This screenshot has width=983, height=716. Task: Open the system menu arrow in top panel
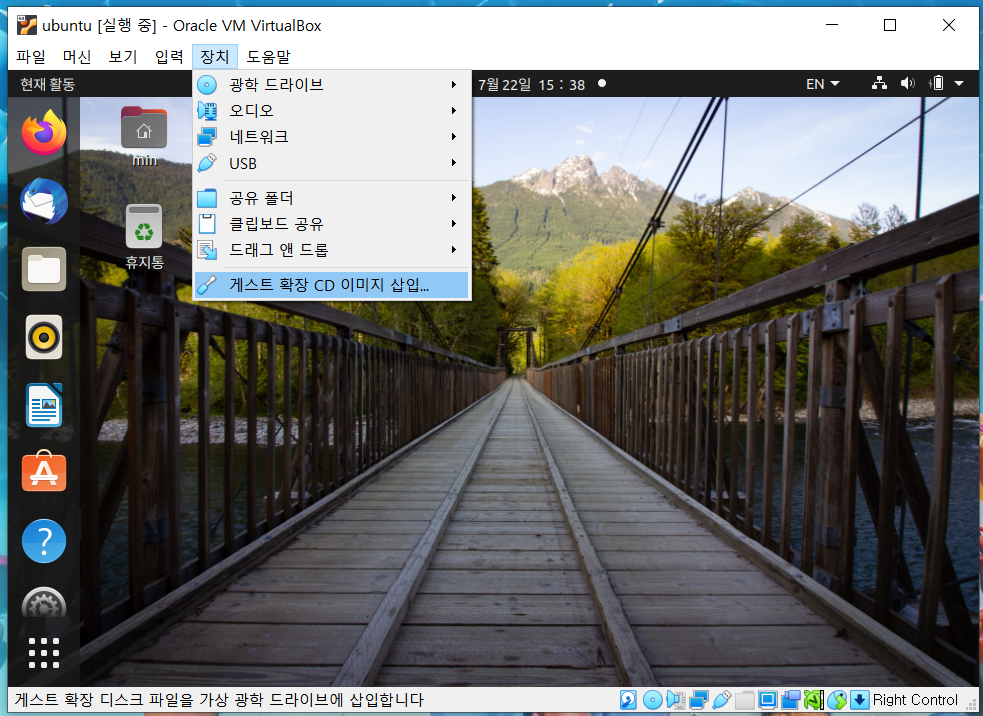959,83
